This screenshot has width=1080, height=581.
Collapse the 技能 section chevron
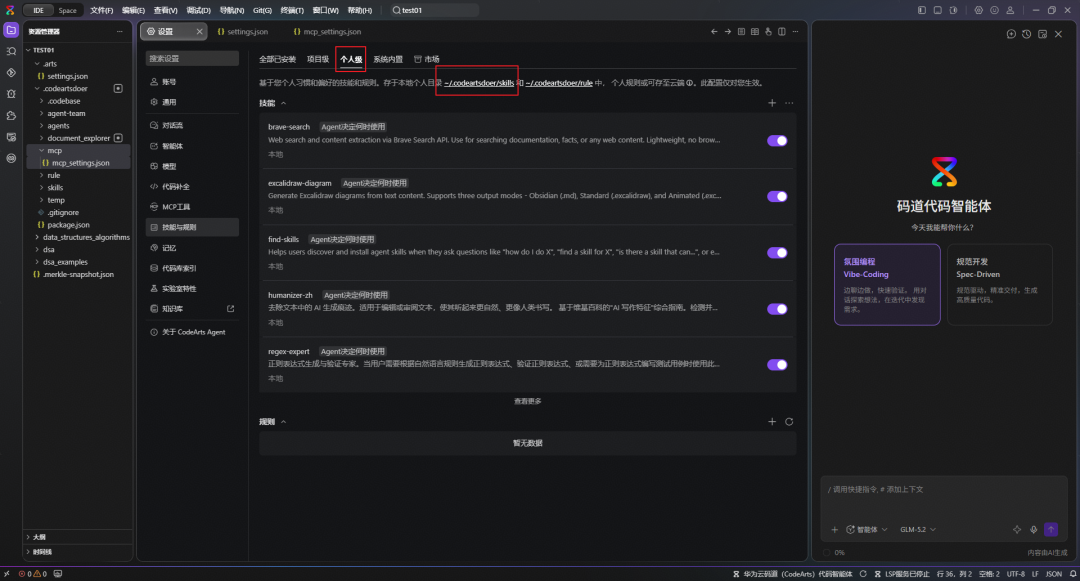coord(283,103)
